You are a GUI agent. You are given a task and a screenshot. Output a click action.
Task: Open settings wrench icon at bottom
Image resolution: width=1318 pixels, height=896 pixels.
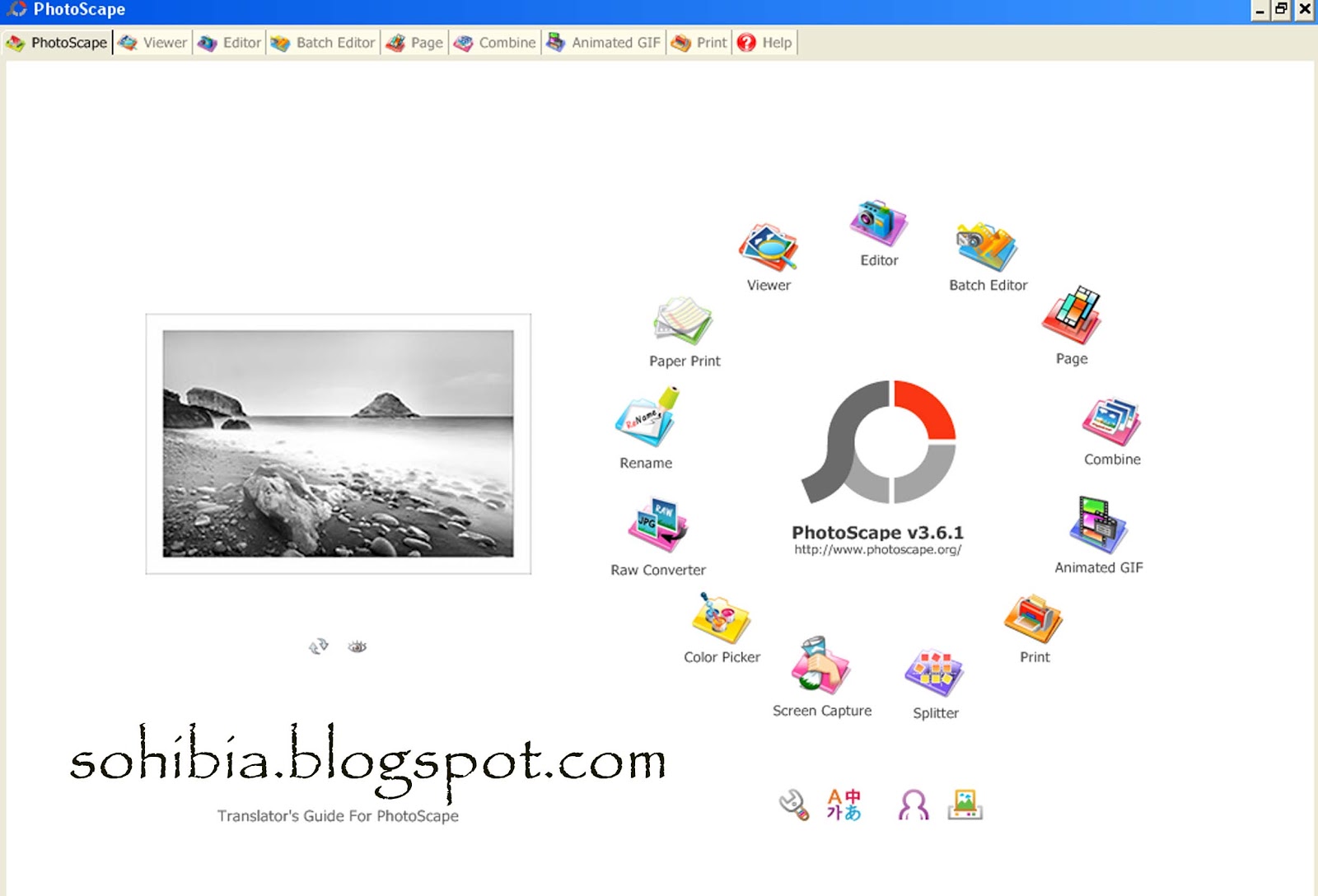coord(794,805)
